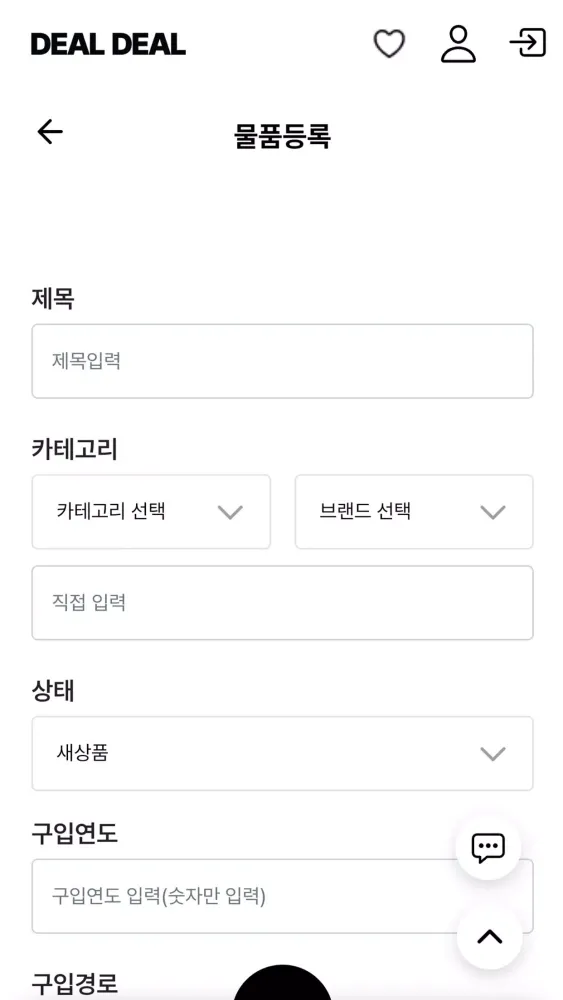Open the wishlist heart icon
The image size is (563, 1000).
click(x=389, y=44)
